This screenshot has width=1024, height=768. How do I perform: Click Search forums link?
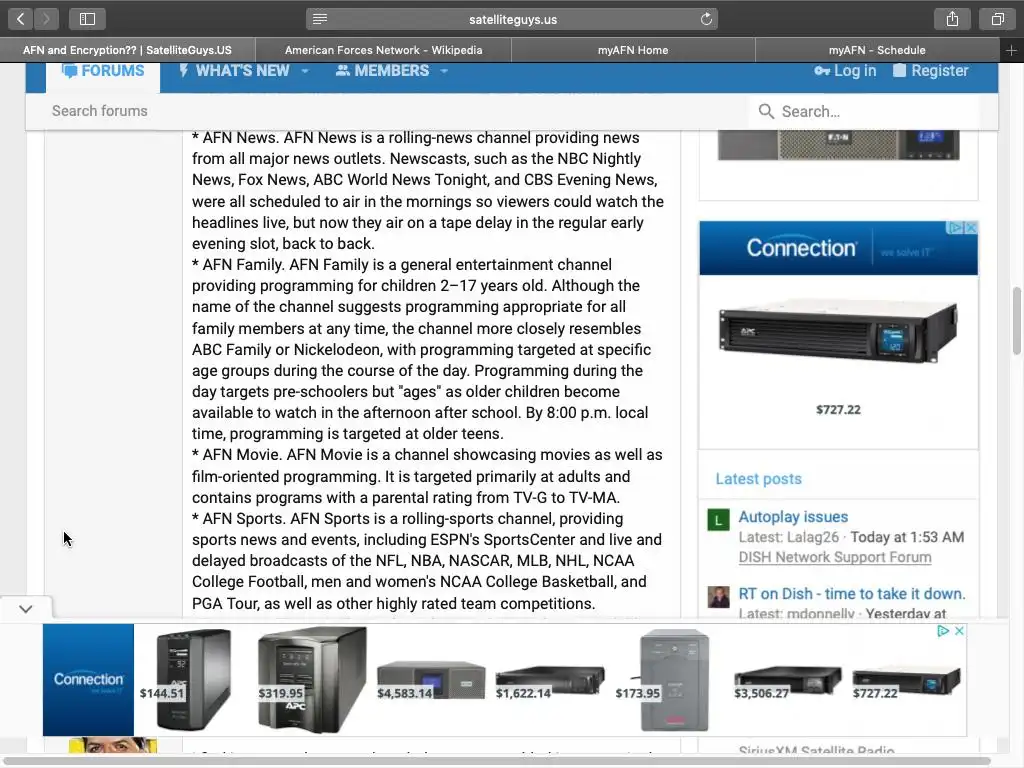coord(100,111)
